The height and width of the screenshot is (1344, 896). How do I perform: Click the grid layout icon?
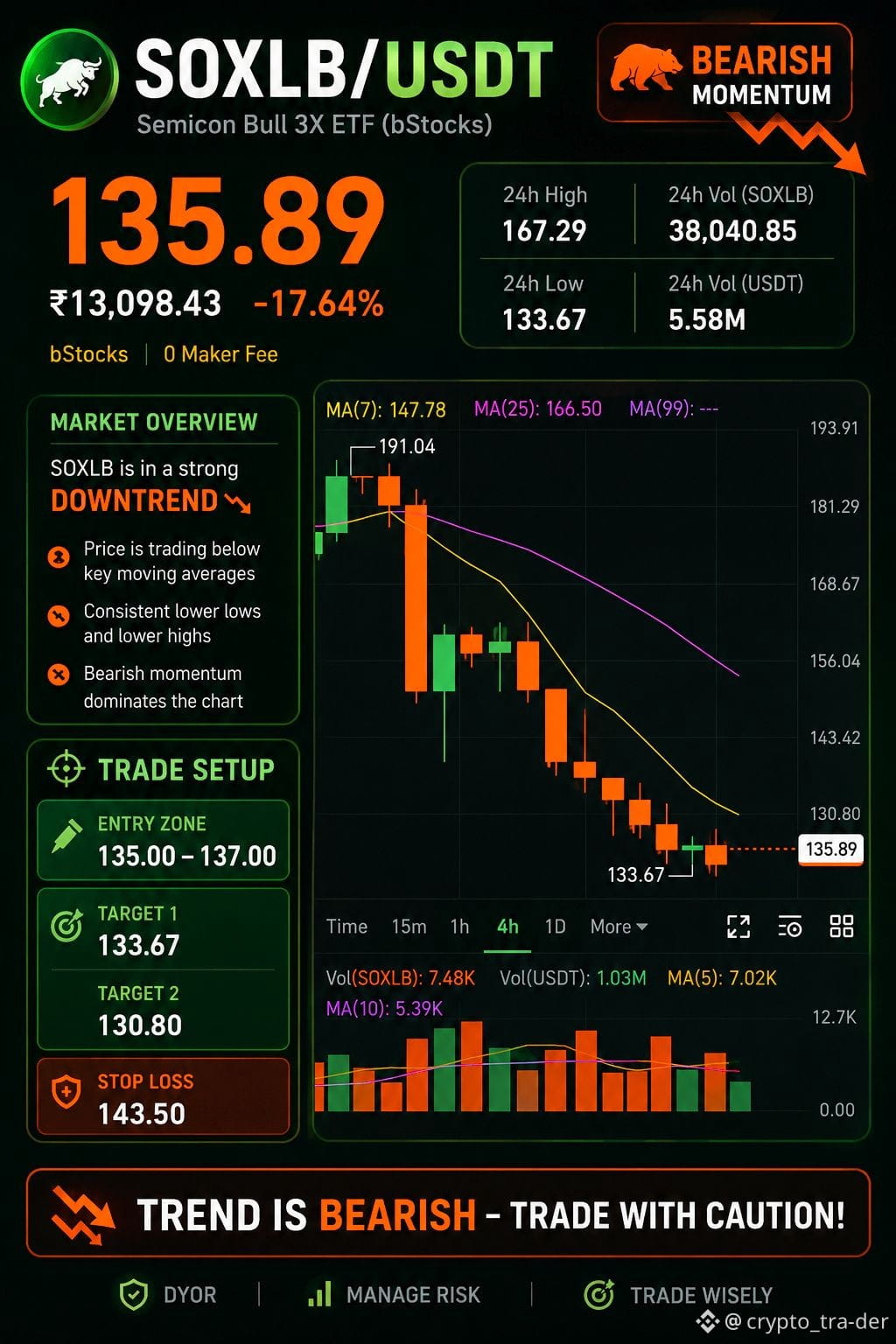click(x=841, y=927)
